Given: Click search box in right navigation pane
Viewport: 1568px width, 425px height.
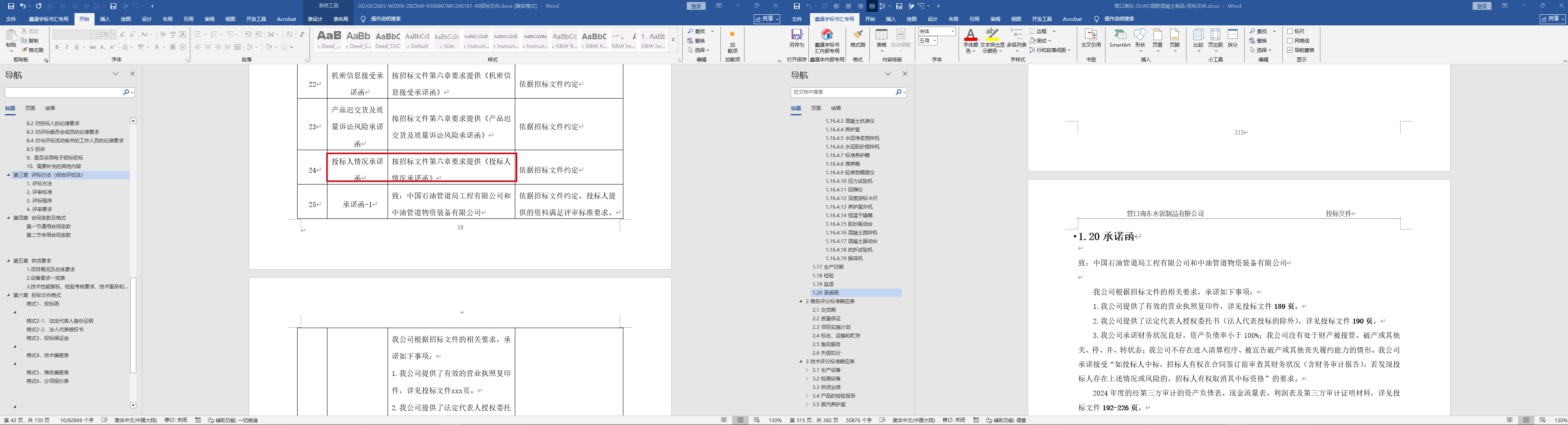Looking at the screenshot, I should point(842,92).
